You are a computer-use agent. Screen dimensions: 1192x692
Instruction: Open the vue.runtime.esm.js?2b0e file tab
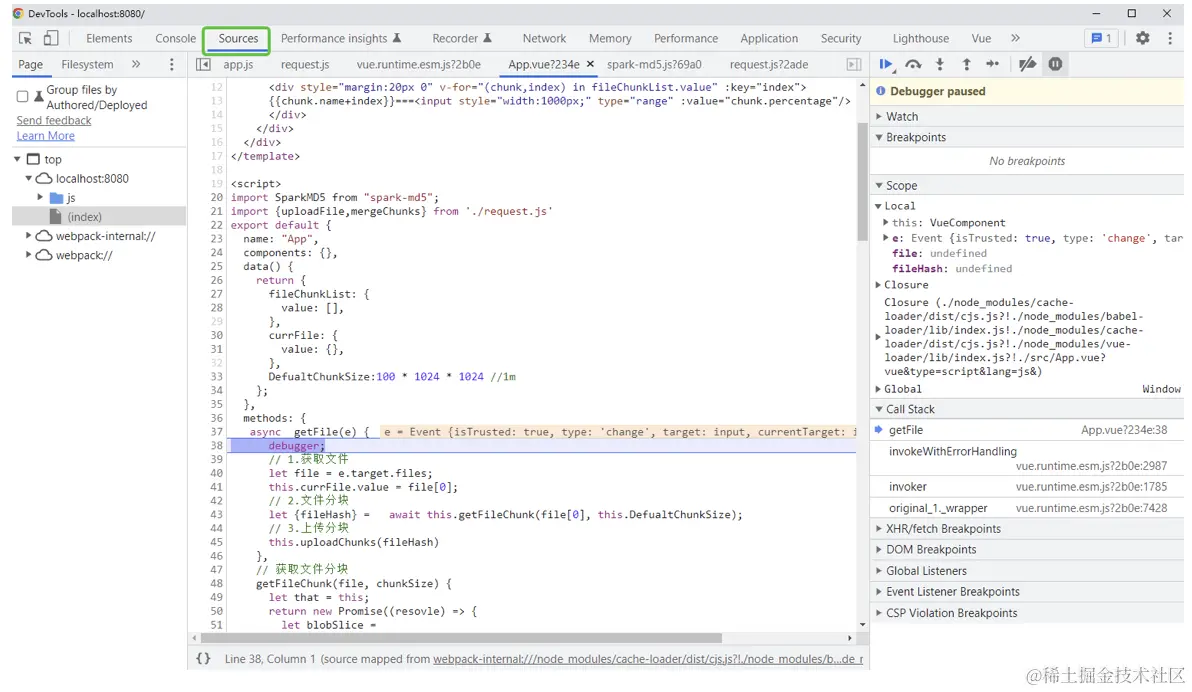click(x=418, y=65)
